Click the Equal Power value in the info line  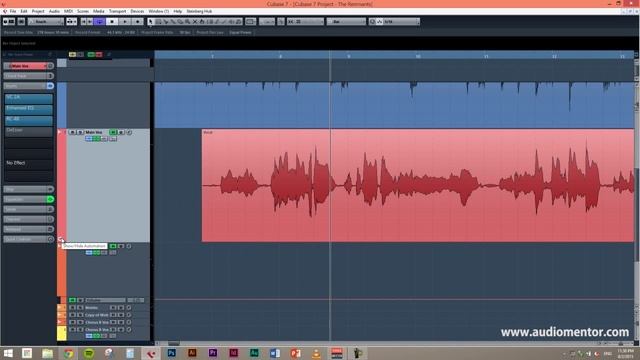pos(240,32)
